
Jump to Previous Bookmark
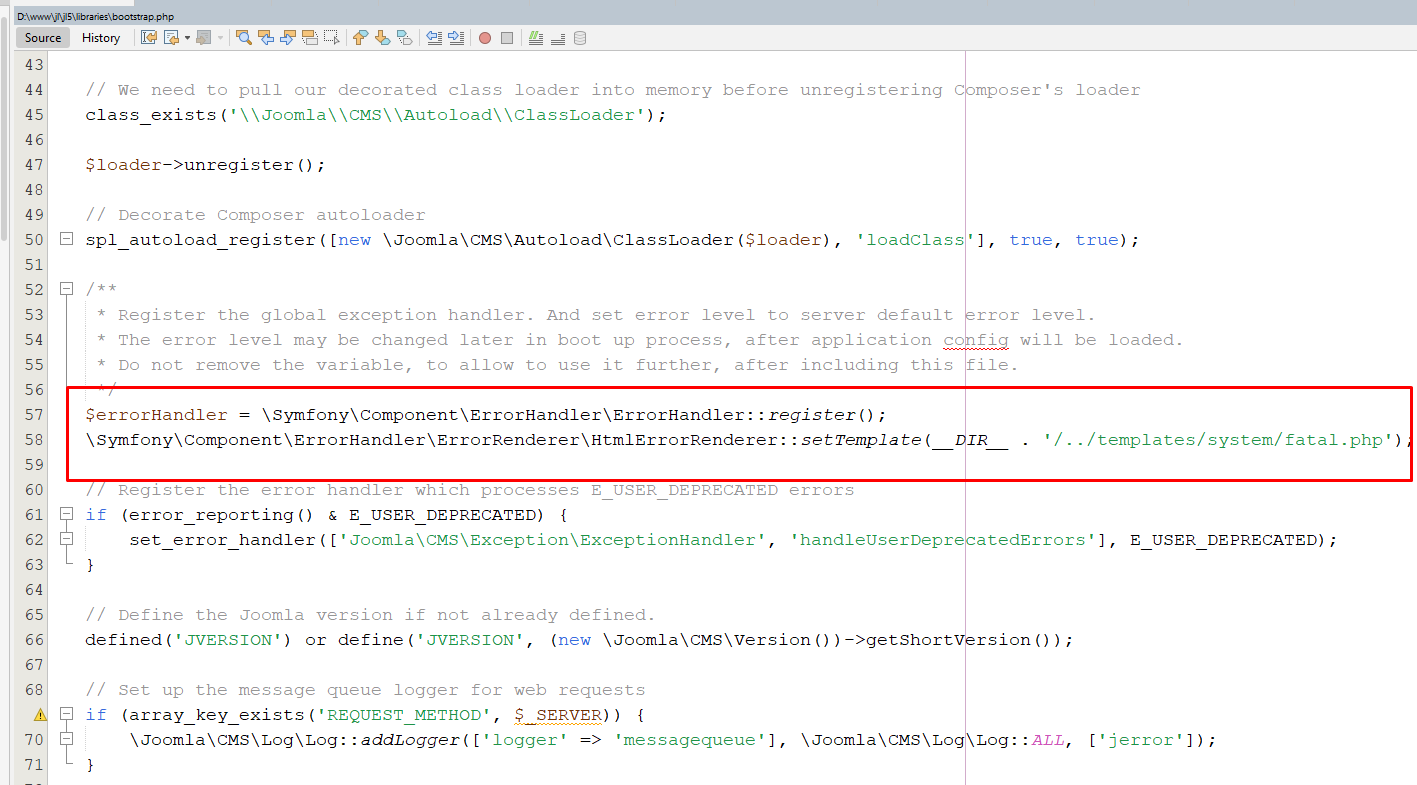click(x=360, y=38)
